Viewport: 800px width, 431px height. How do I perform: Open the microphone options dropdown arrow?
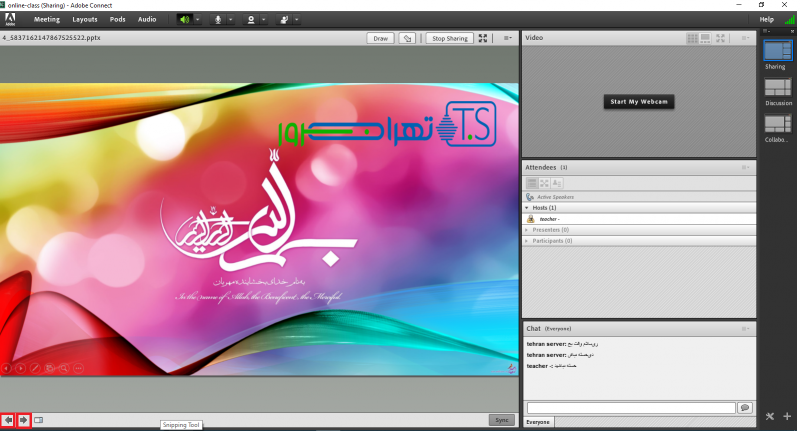pos(232,19)
